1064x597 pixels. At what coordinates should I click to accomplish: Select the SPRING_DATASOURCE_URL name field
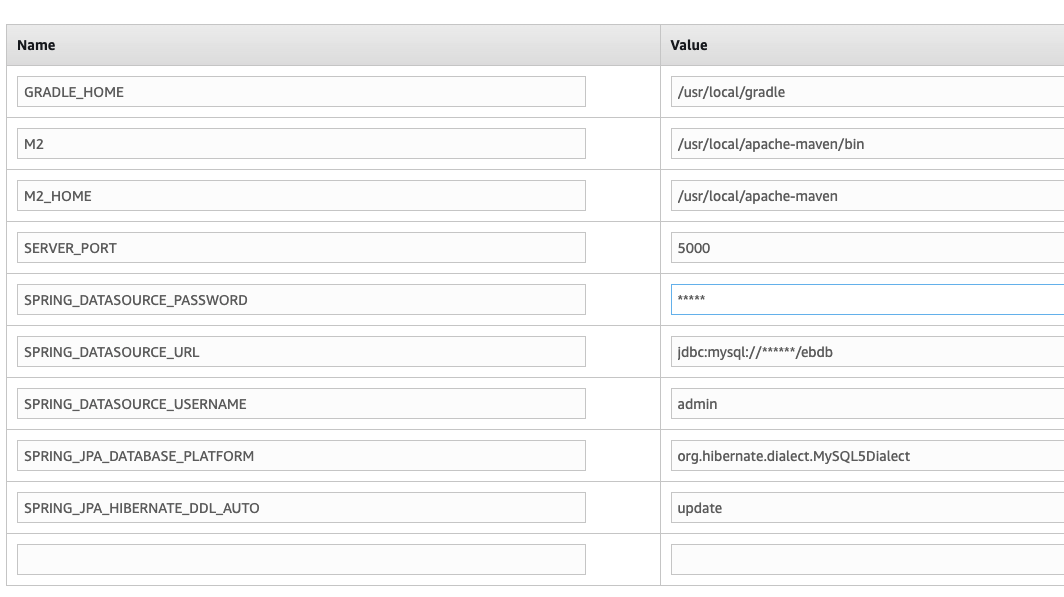[x=300, y=352]
